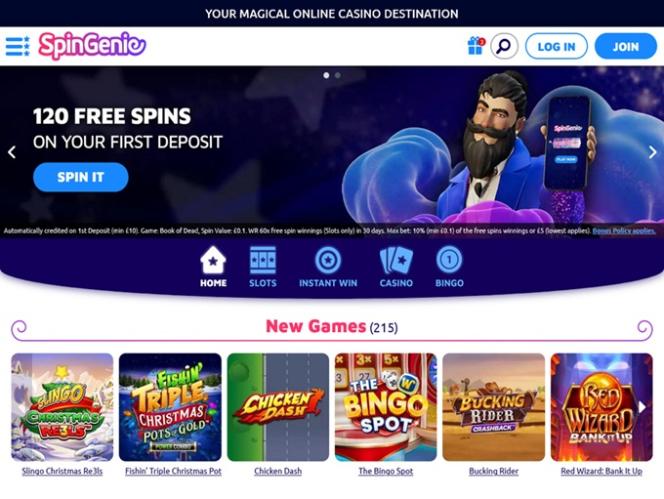
Task: Click the SpinGenie logo
Action: coord(92,45)
